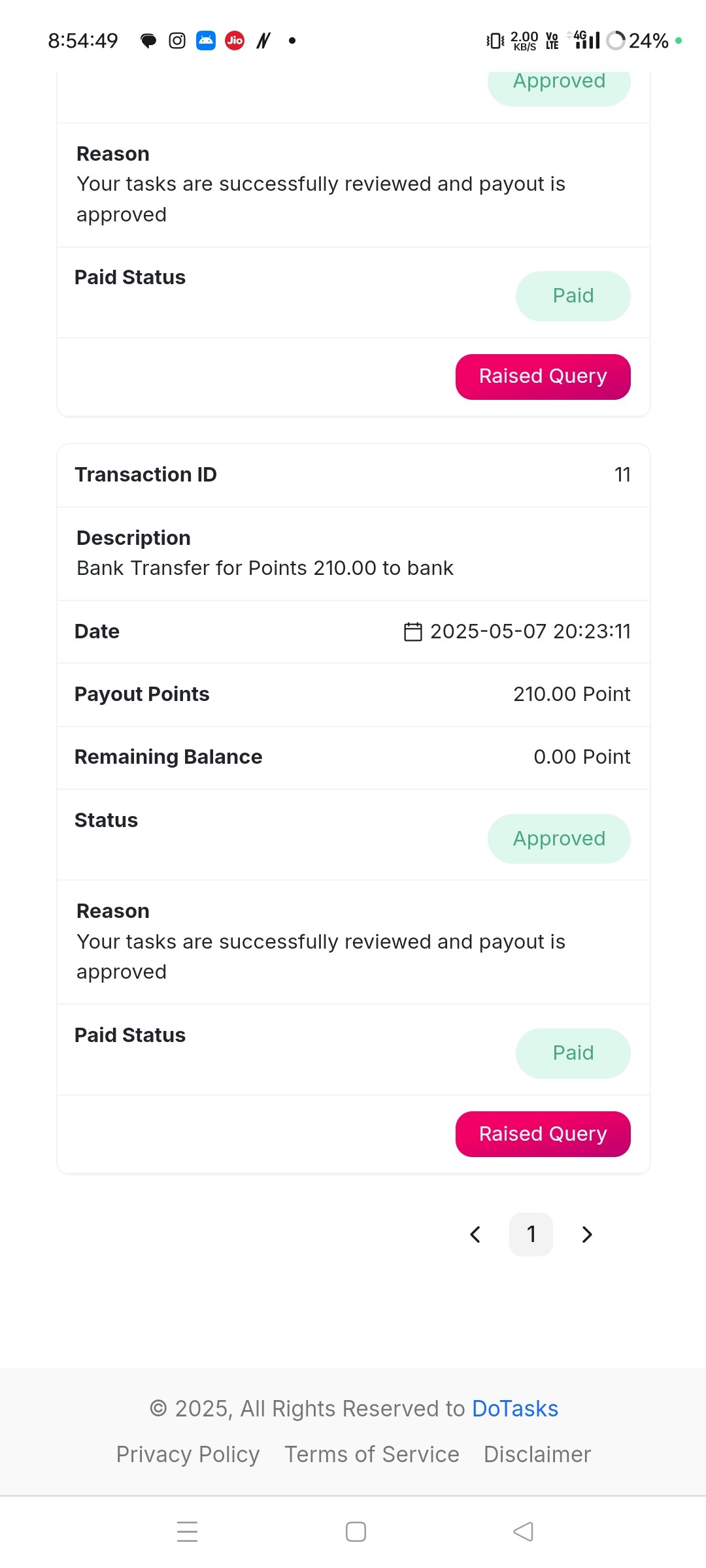The height and width of the screenshot is (1568, 706).
Task: Select page 1 in pagination
Action: [531, 1234]
